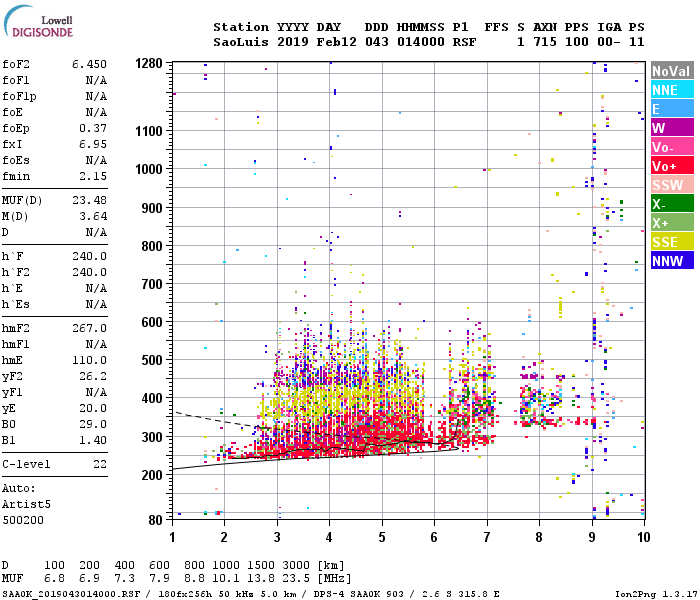Viewport: 700px width, 600px height.
Task: Click the 4 MHz x-axis tick label
Action: pos(329,537)
